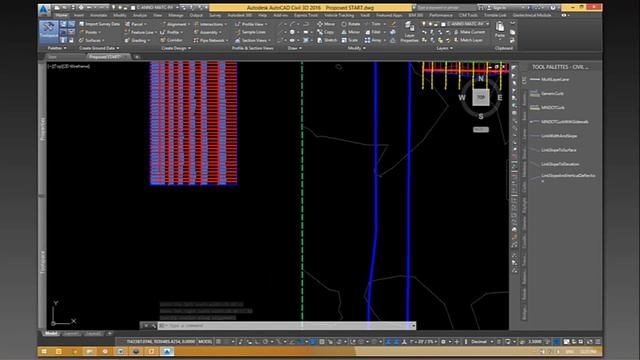Select MNDOTCurb in Tool Palettes
Viewport: 640px width, 360px height.
tap(547, 108)
